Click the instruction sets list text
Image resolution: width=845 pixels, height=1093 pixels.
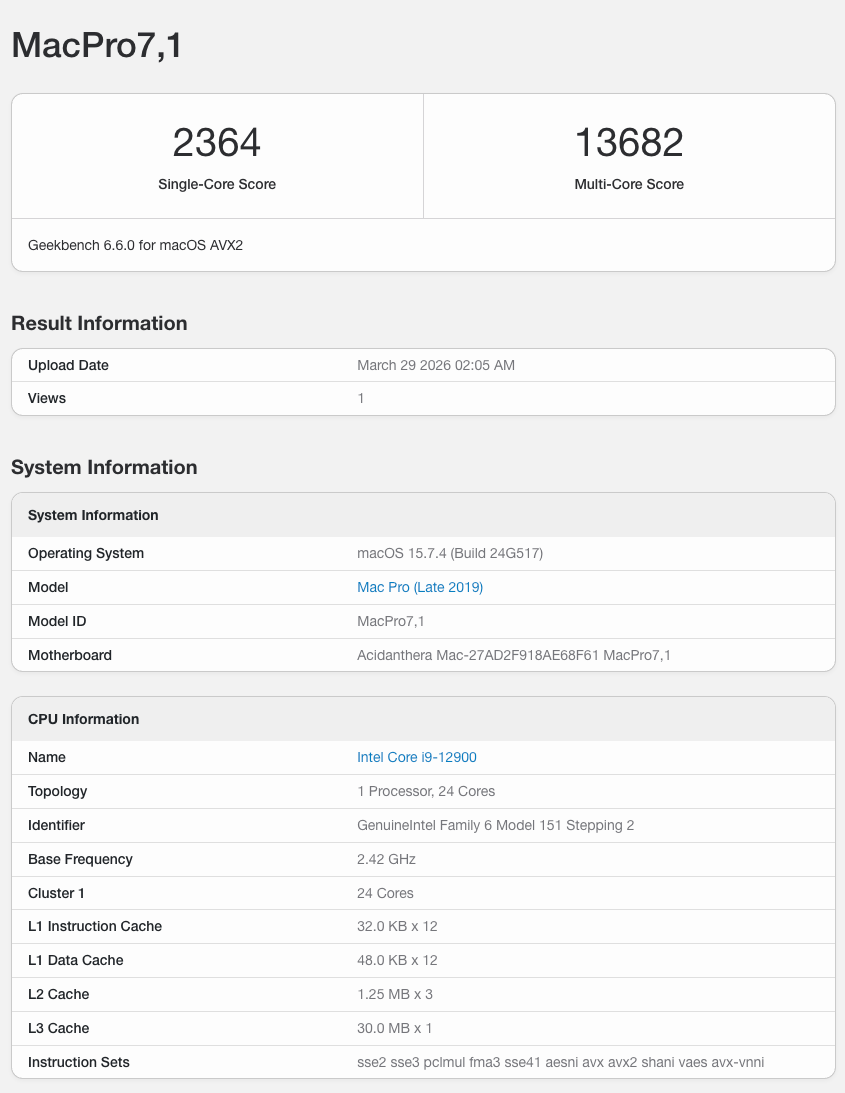click(x=560, y=1062)
